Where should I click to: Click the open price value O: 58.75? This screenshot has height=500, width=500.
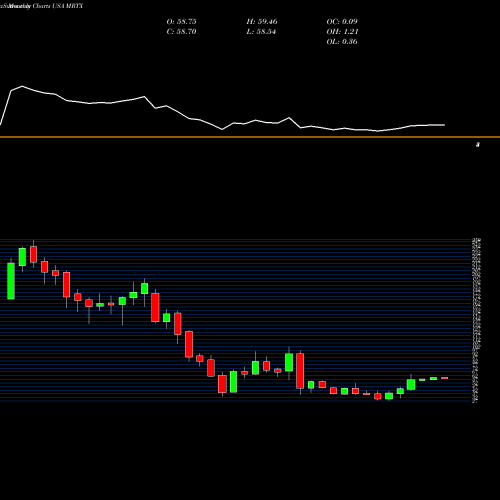tap(181, 22)
